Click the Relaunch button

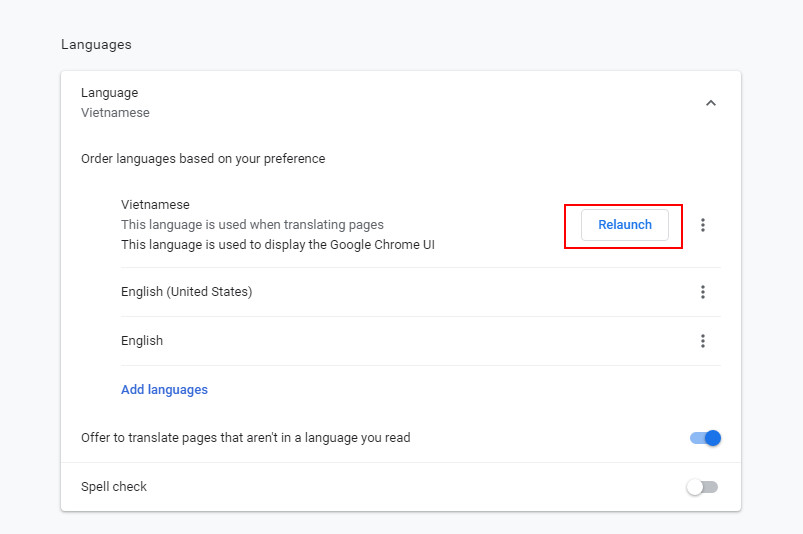625,225
